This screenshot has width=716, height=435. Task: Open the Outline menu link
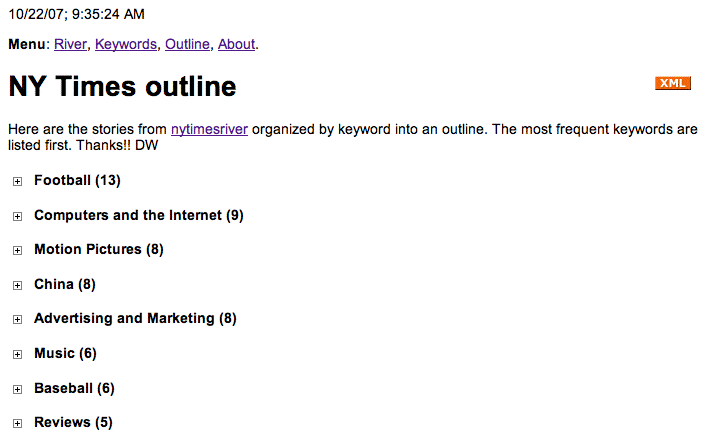point(187,44)
